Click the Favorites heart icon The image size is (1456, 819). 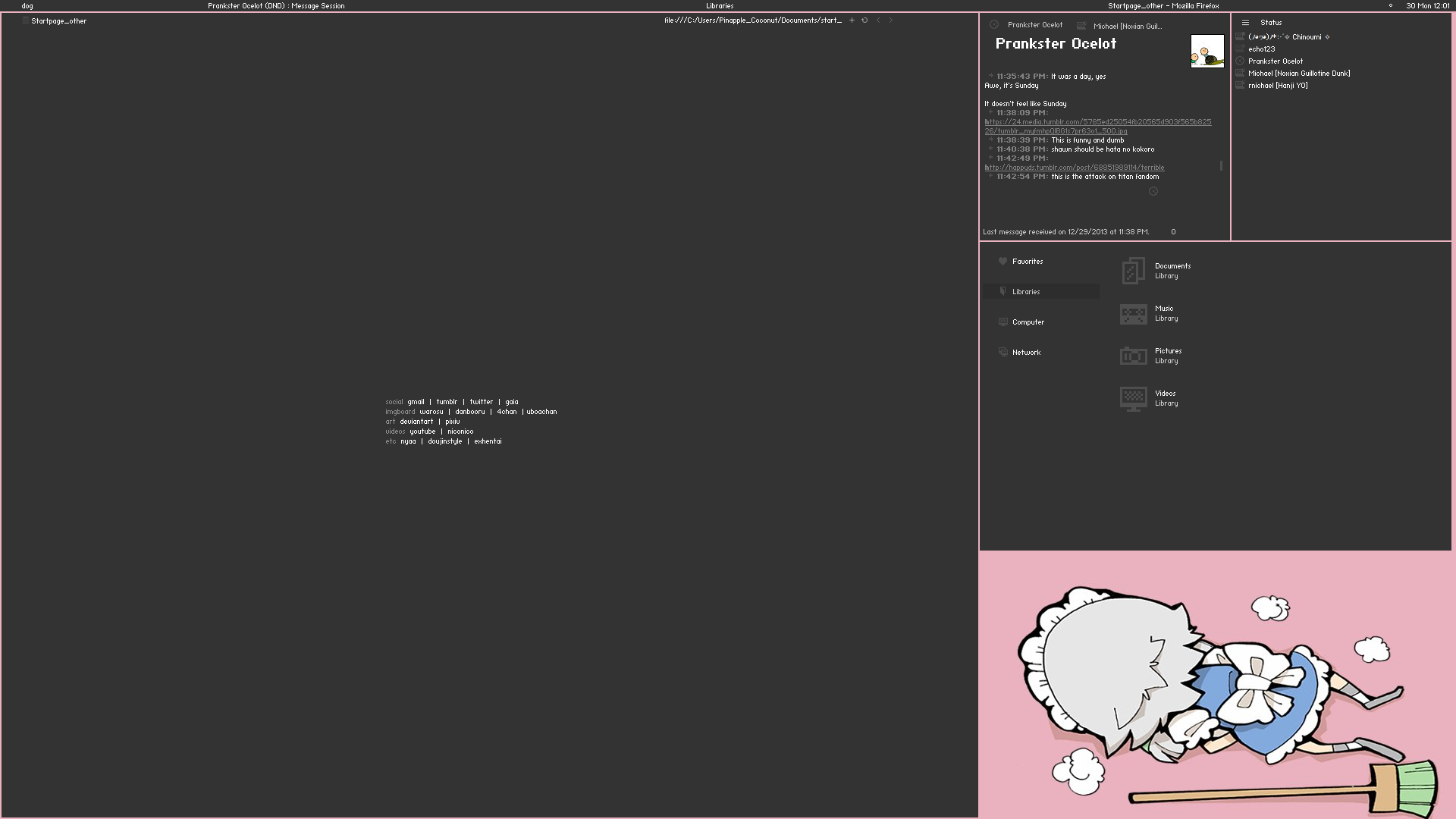pyautogui.click(x=1003, y=261)
